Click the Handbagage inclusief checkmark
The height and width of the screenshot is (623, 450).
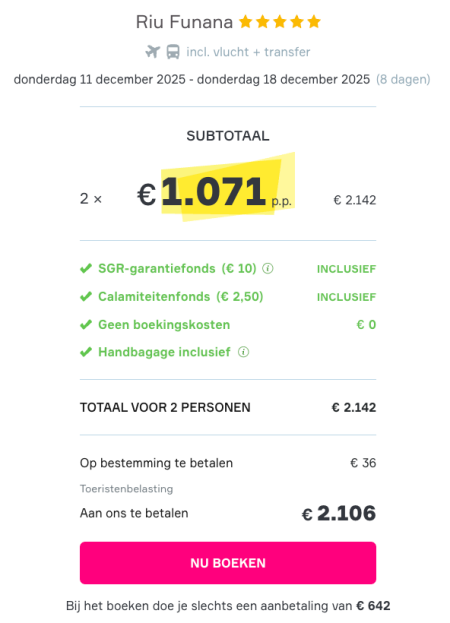86,352
